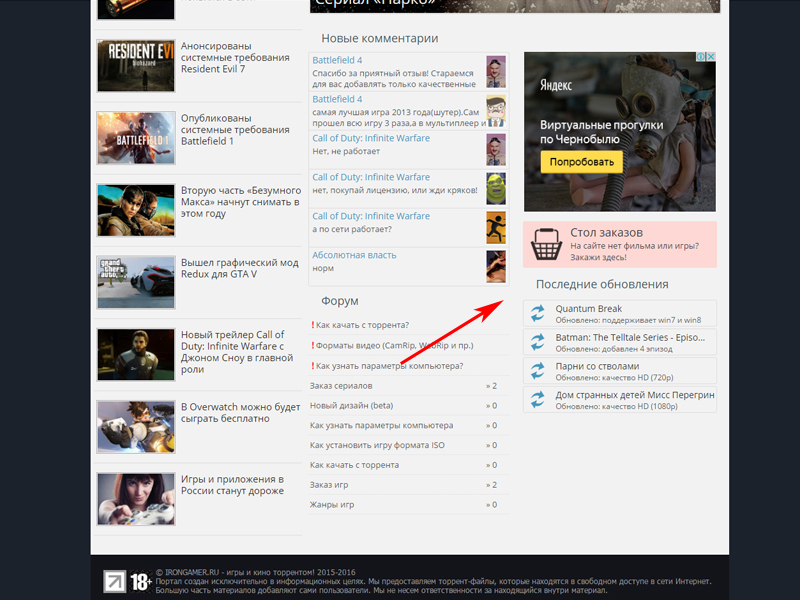The width and height of the screenshot is (800, 600).
Task: Click the avatar beside the 'норм' comment
Action: coord(496,267)
